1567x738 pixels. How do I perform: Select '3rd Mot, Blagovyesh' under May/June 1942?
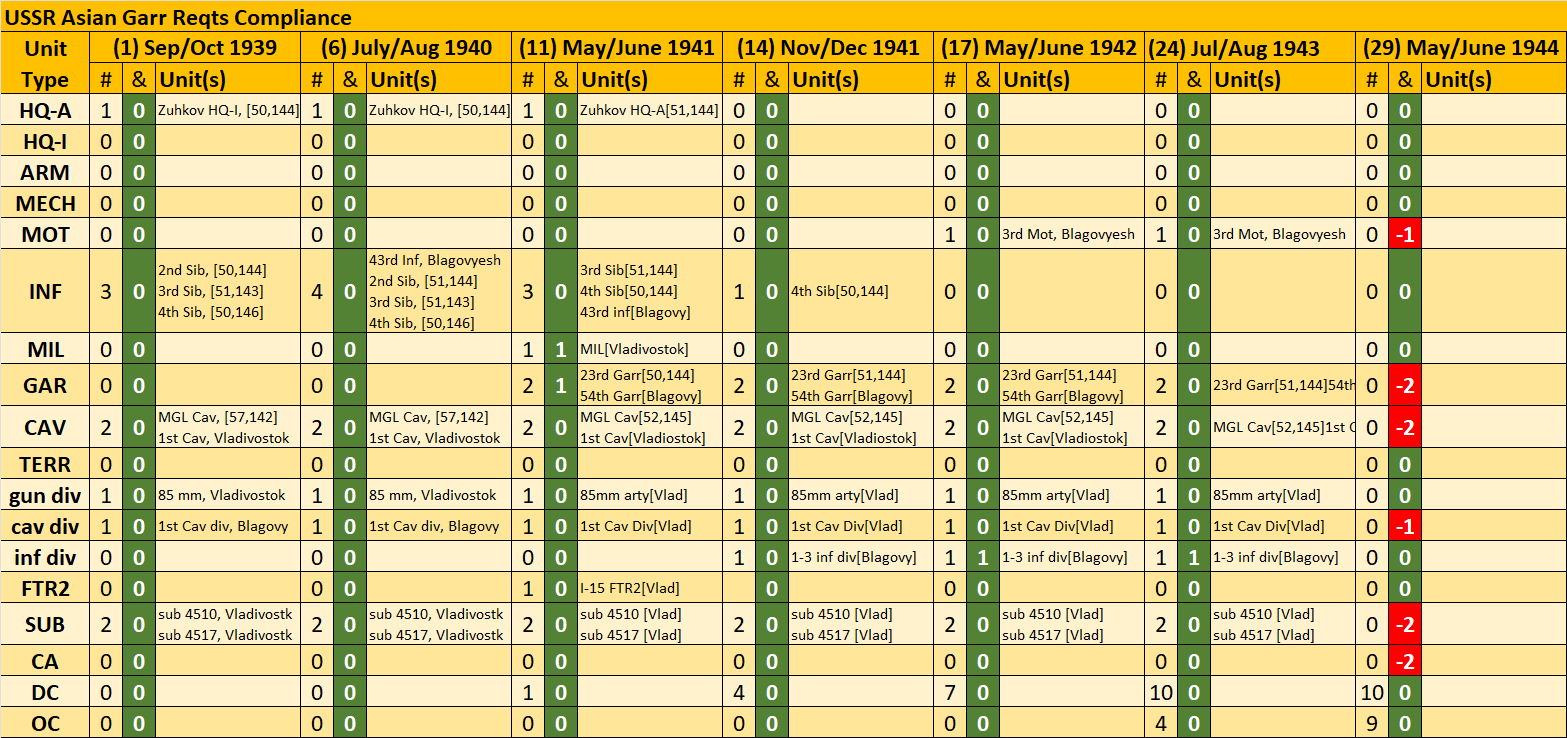click(x=1072, y=234)
